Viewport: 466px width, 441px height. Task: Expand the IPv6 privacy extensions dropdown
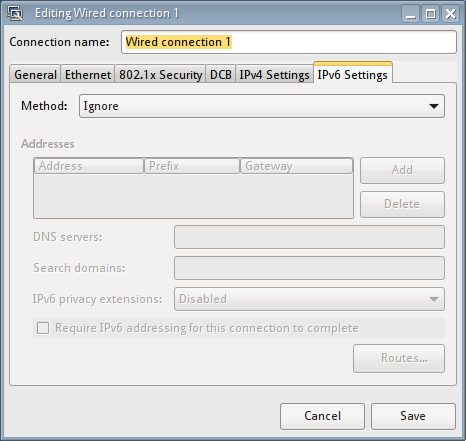point(309,299)
